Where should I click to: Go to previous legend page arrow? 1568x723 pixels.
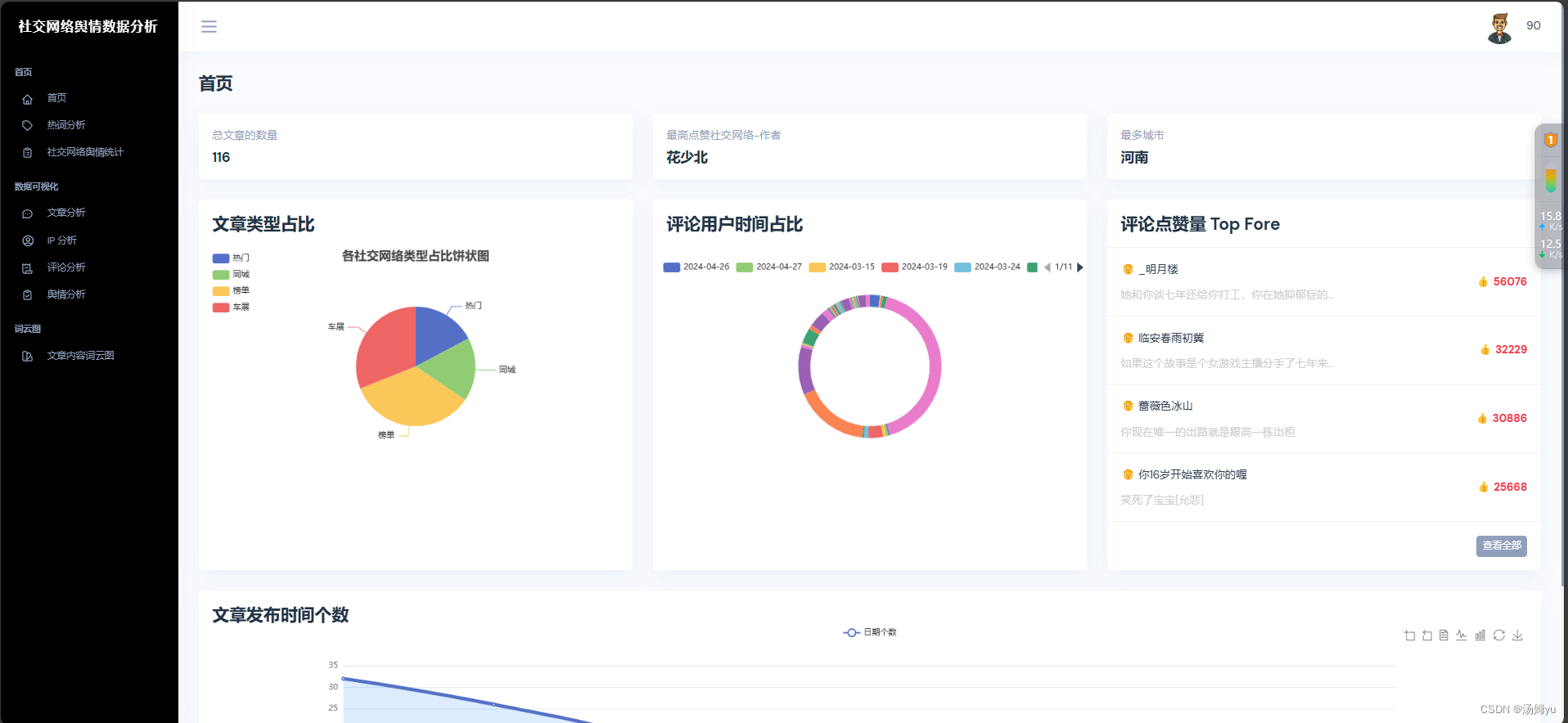pos(1048,267)
